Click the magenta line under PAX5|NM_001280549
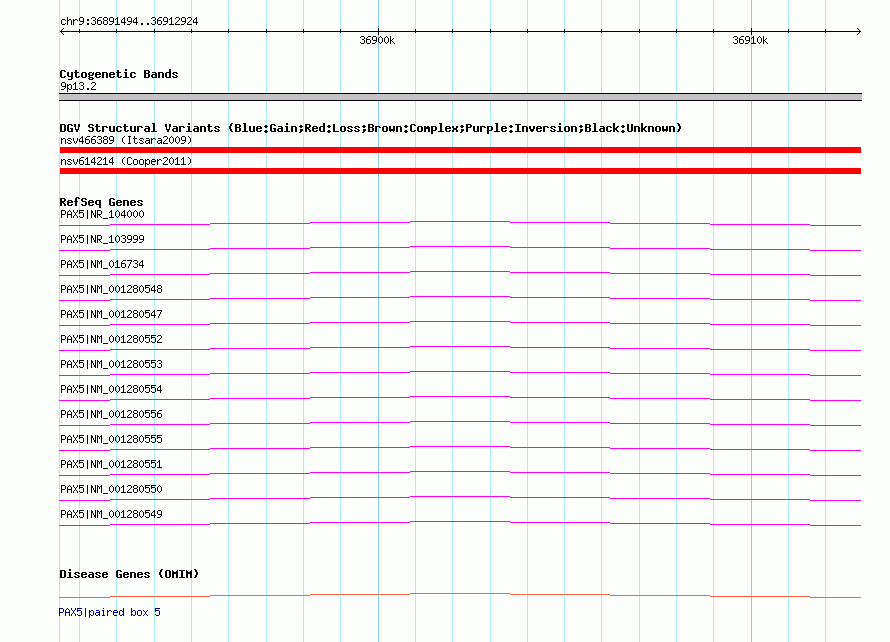Viewport: 890px width, 642px height. click(x=460, y=522)
